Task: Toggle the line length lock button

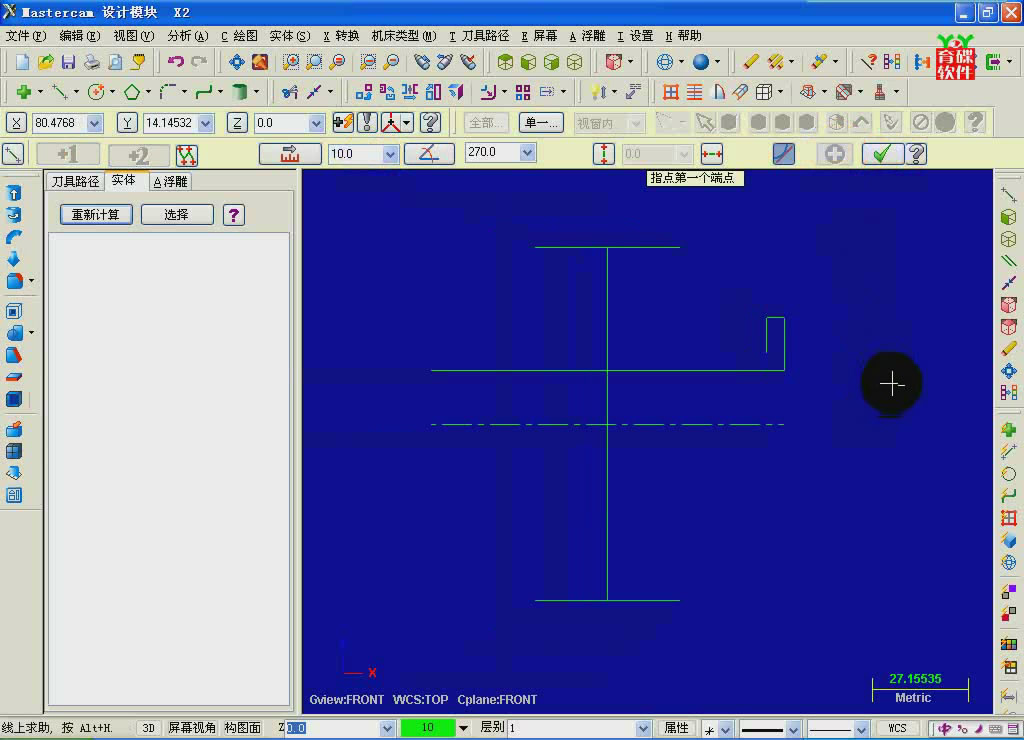Action: point(290,154)
